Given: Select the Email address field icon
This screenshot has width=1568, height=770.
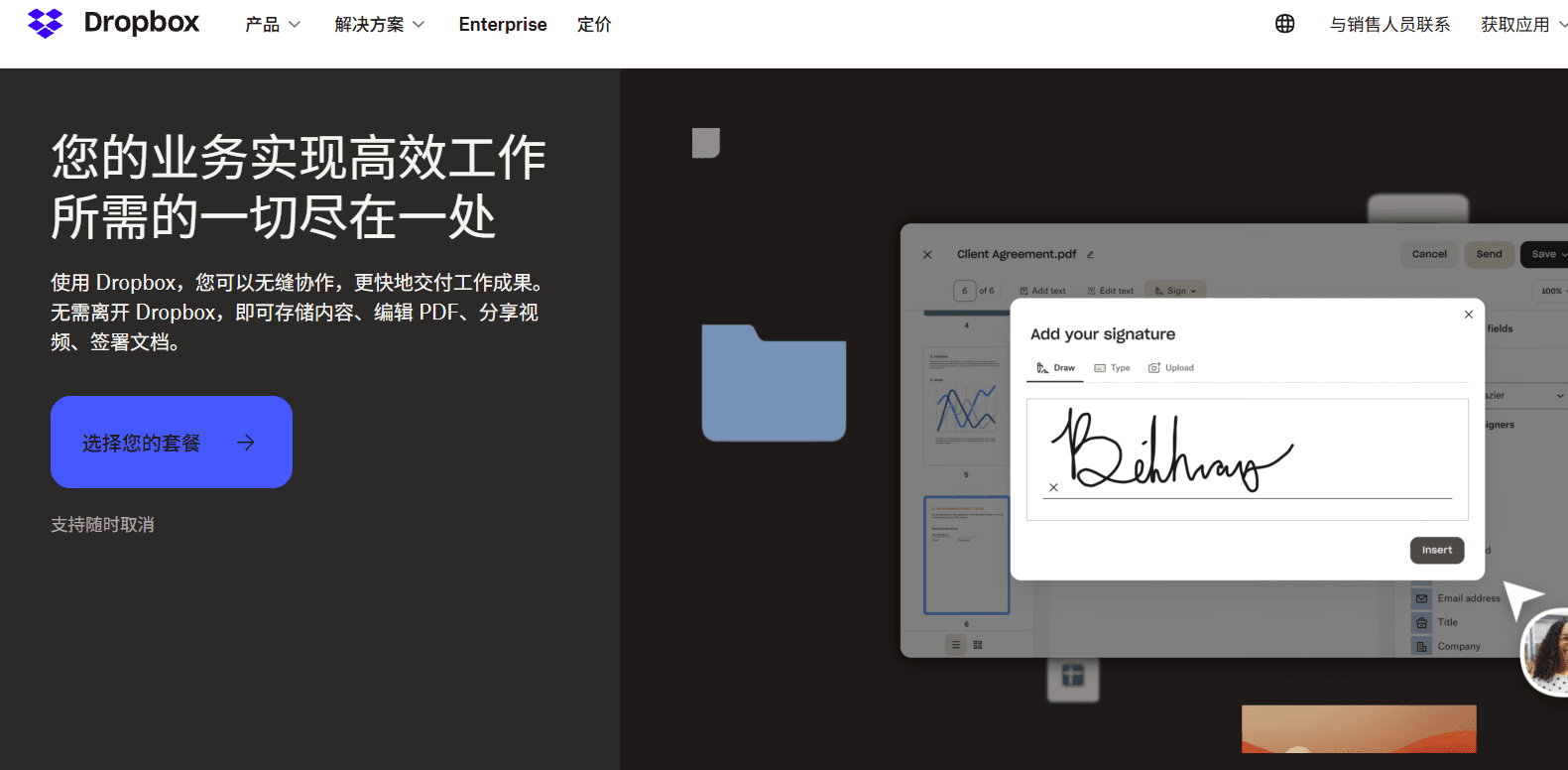Looking at the screenshot, I should point(1421,598).
